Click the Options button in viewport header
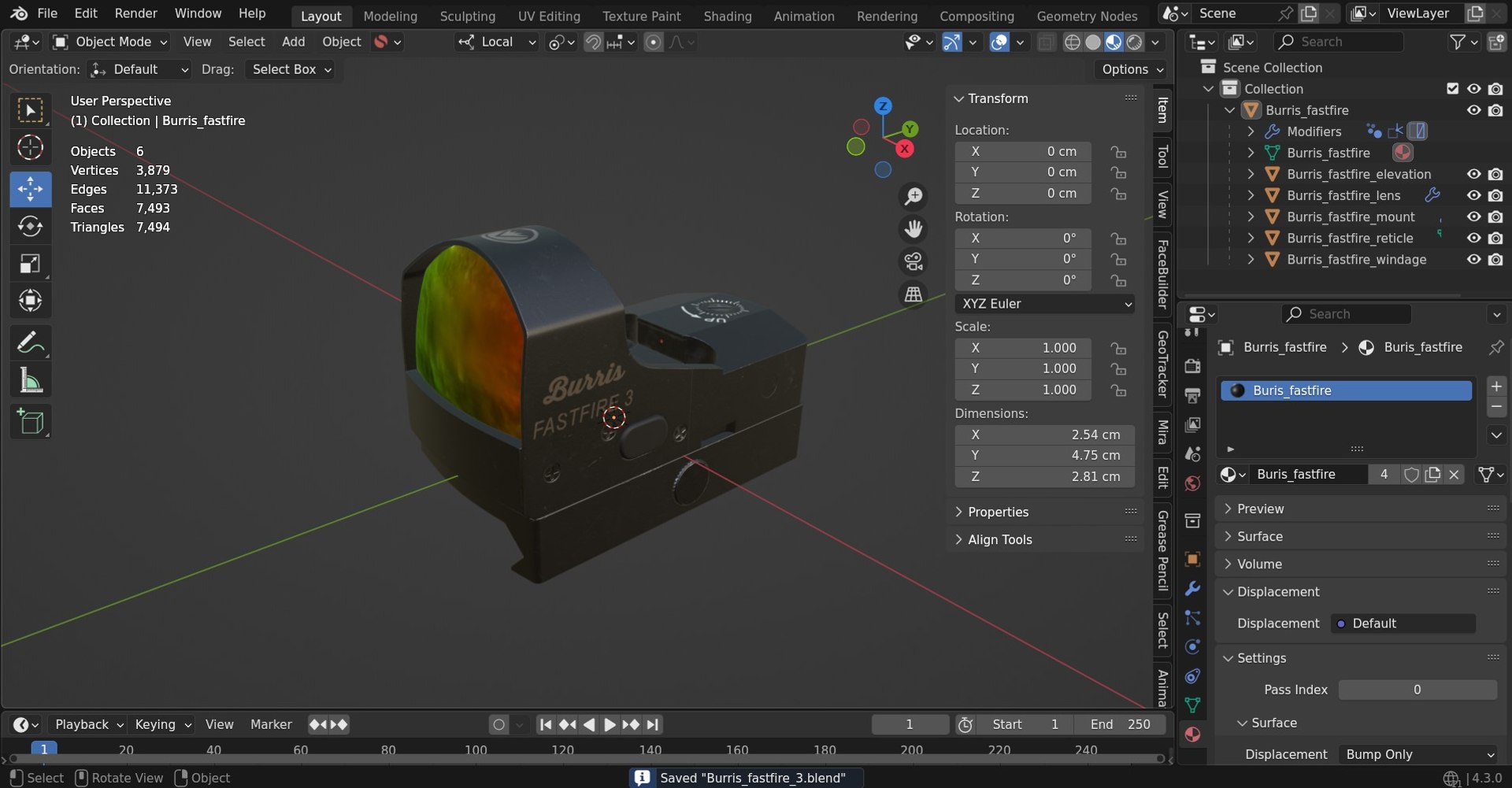Viewport: 1512px width, 788px height. point(1132,69)
